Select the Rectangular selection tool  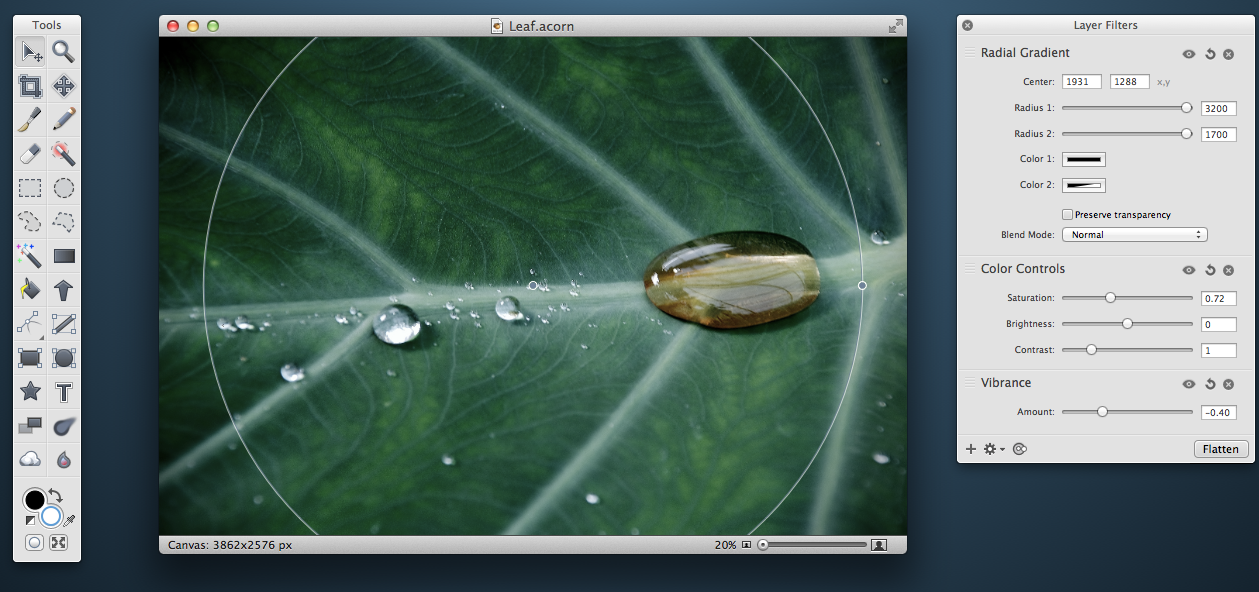pos(31,188)
